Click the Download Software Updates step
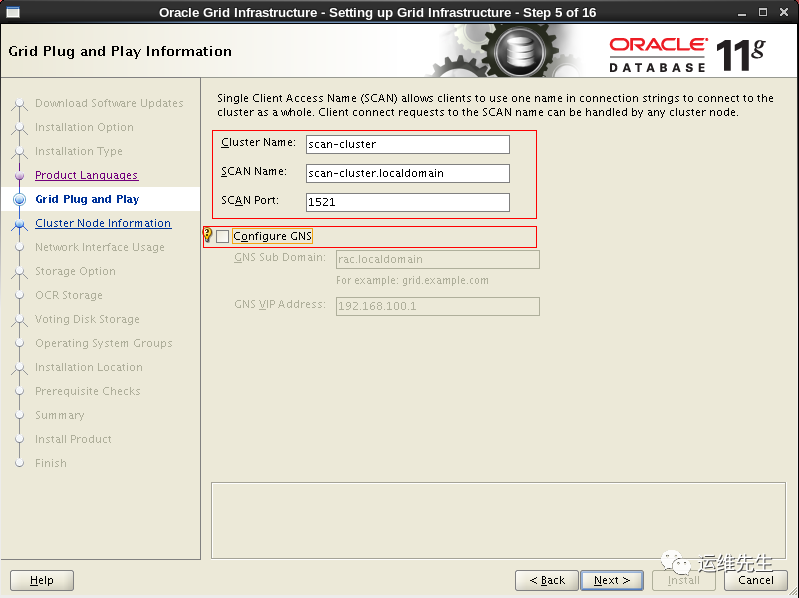Screen dimensions: 799x598 tap(109, 103)
